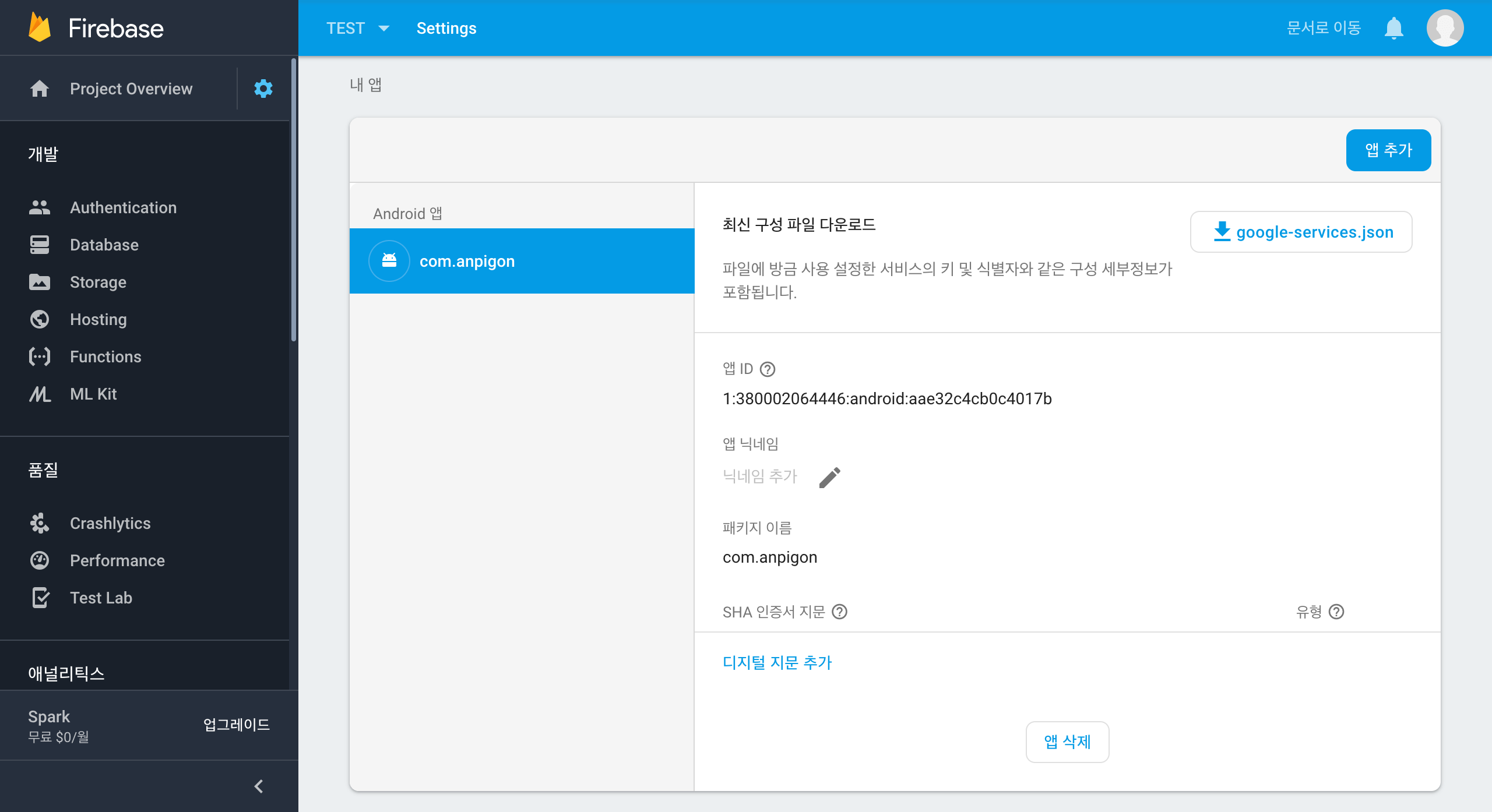The width and height of the screenshot is (1492, 812).
Task: Select com.anpigon app in the list
Action: tap(522, 261)
